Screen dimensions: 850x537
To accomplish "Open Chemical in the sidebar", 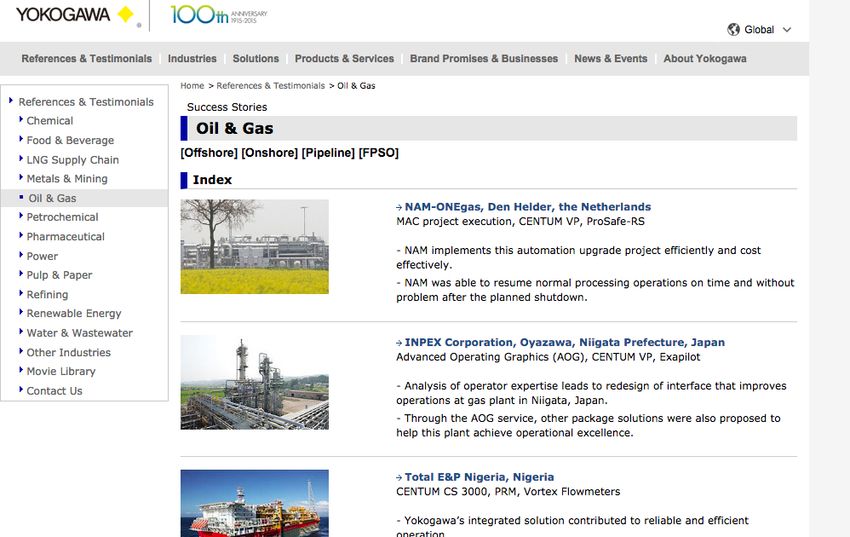I will pyautogui.click(x=50, y=121).
